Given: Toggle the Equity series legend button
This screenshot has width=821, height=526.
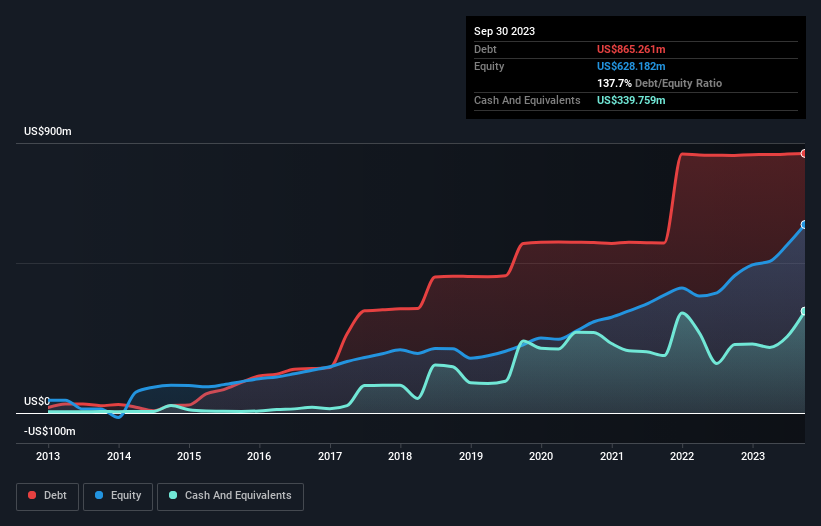Looking at the screenshot, I should 118,496.
